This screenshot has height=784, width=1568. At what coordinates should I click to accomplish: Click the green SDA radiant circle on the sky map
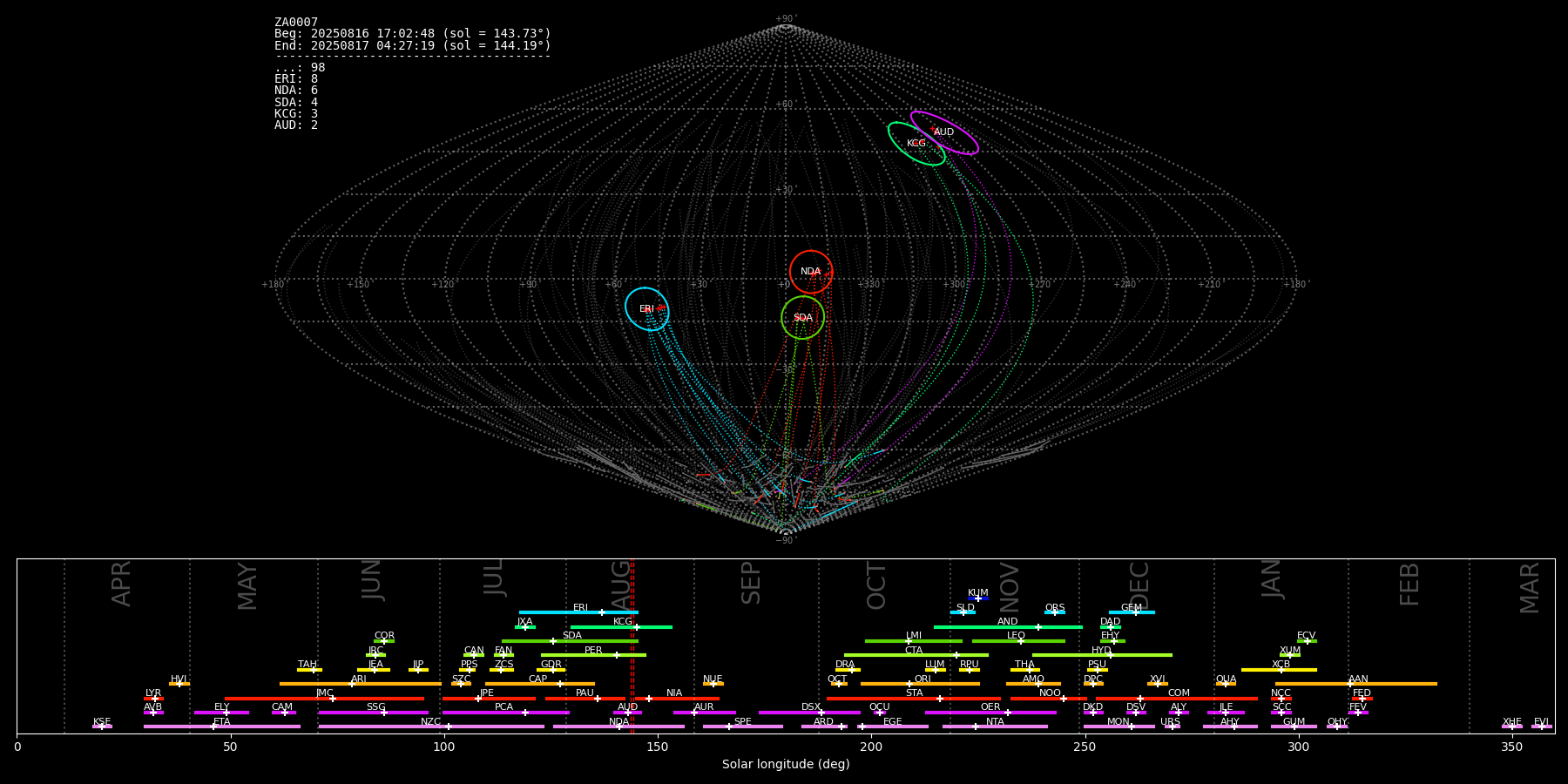[x=802, y=318]
